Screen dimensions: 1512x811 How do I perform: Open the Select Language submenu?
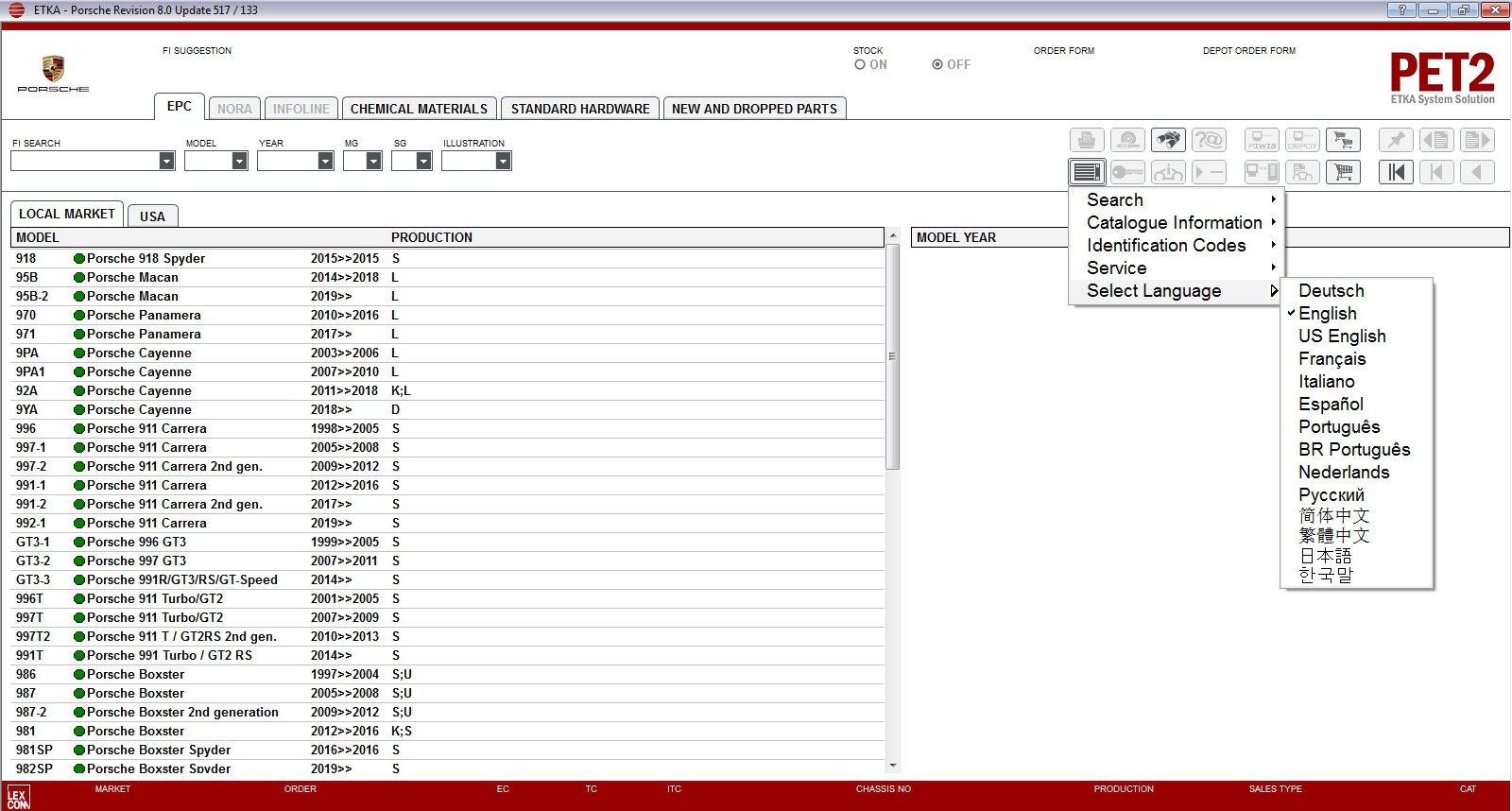1177,291
